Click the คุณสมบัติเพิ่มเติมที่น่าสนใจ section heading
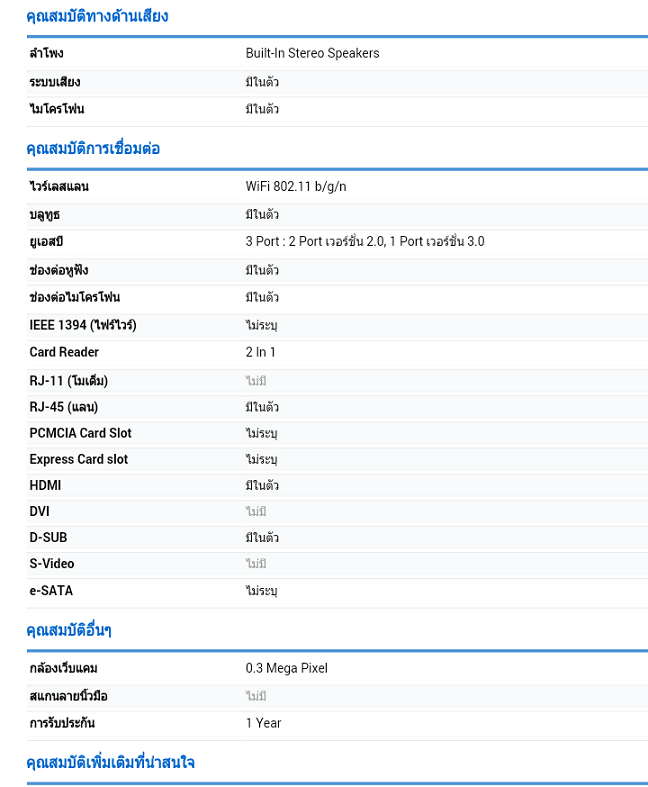648x787 pixels. [x=110, y=763]
